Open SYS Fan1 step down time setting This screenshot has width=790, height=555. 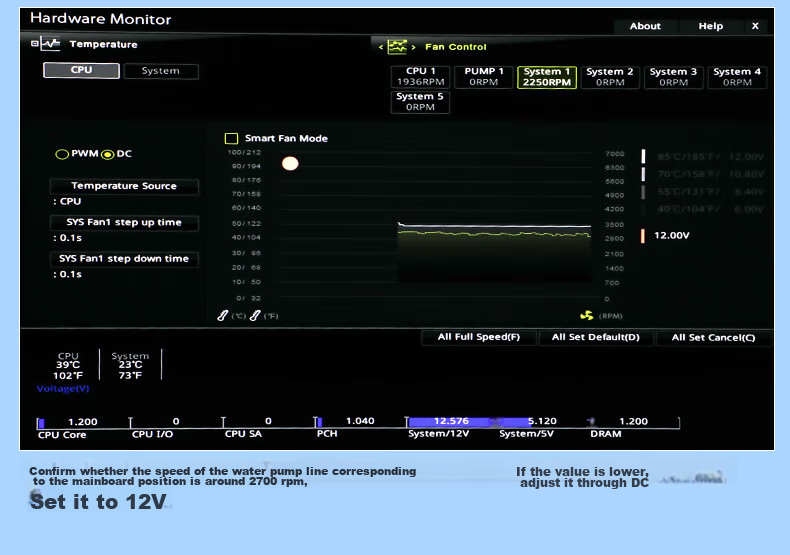(124, 258)
